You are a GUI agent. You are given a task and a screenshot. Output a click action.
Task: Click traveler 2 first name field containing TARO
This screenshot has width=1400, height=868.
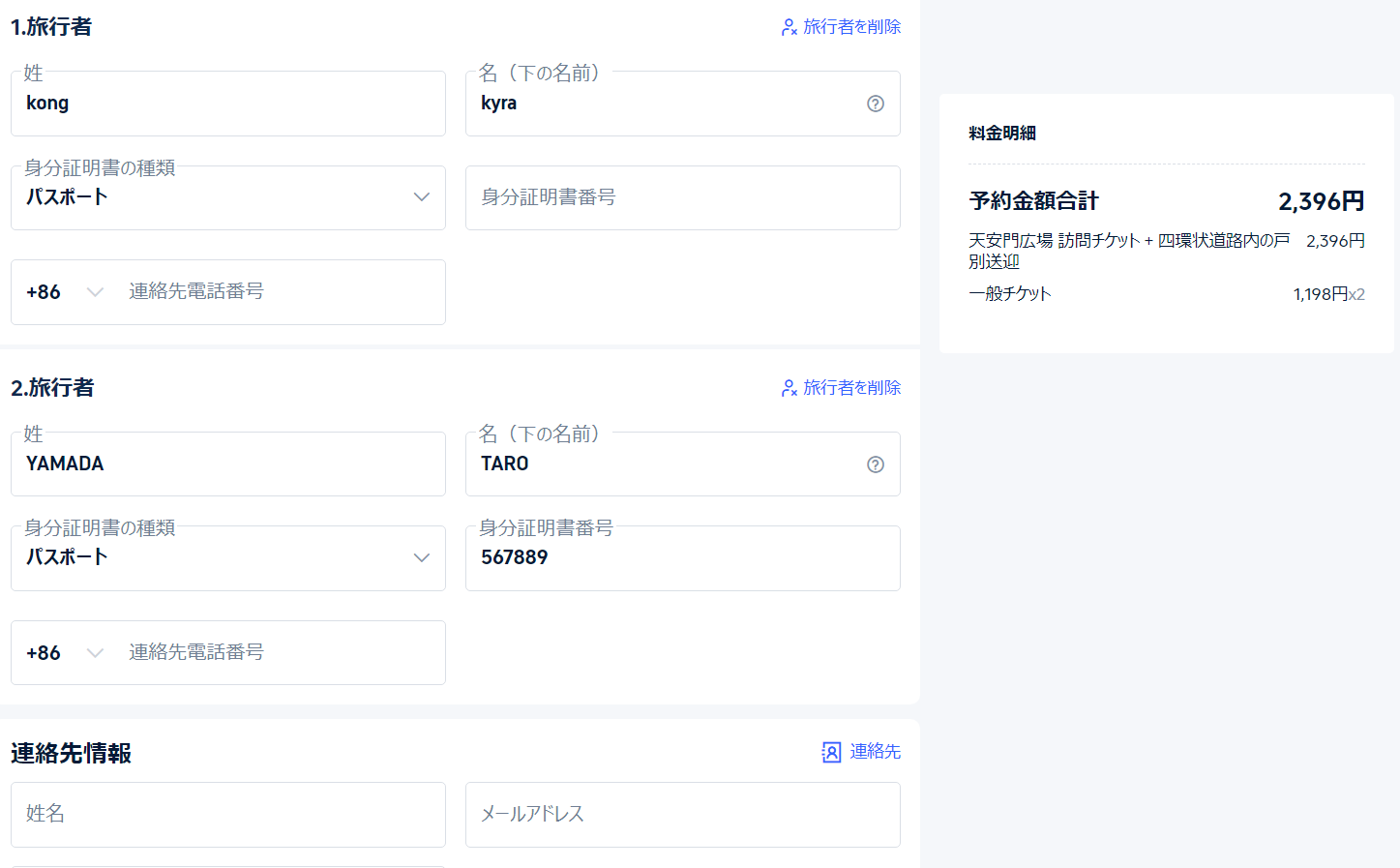coord(683,464)
